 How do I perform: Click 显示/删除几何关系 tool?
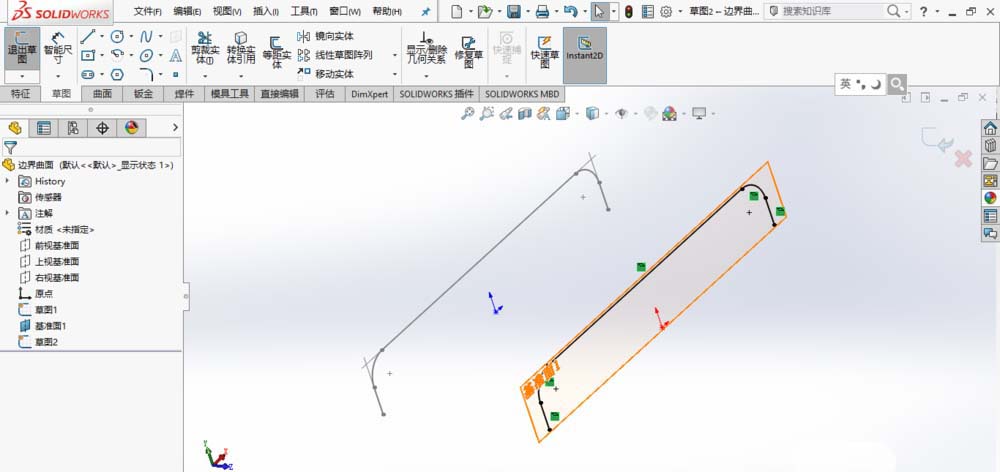(426, 48)
